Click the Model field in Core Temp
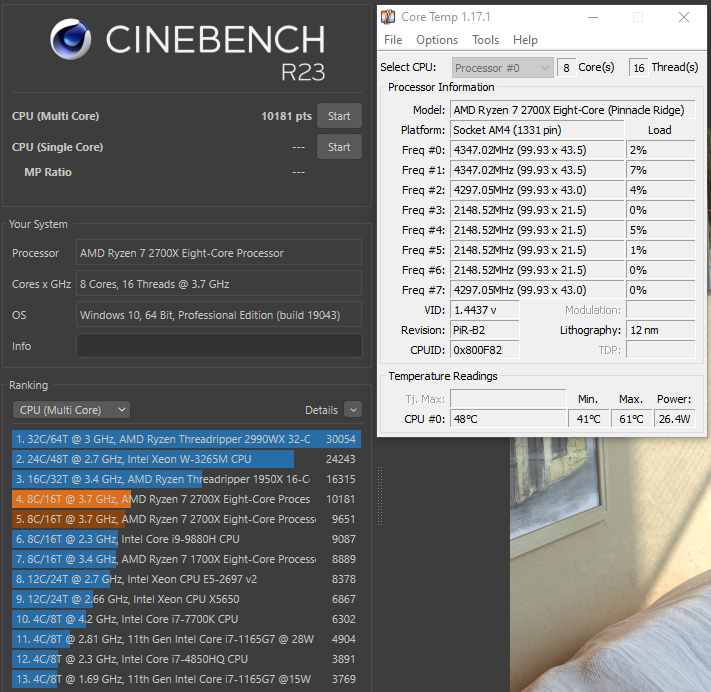711x692 pixels. 573,110
